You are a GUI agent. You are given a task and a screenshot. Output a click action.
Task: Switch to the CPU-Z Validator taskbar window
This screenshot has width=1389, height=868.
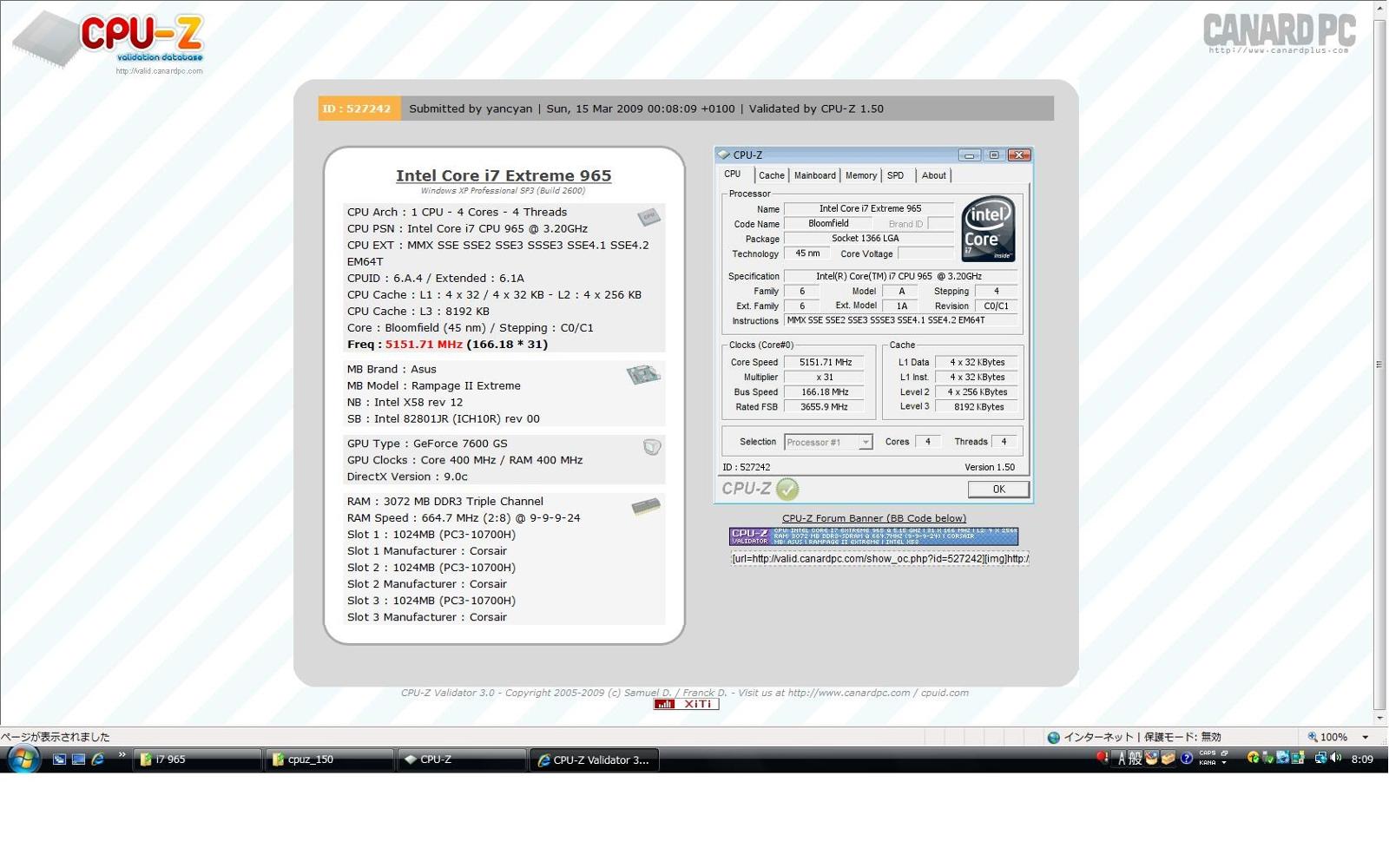tap(595, 759)
